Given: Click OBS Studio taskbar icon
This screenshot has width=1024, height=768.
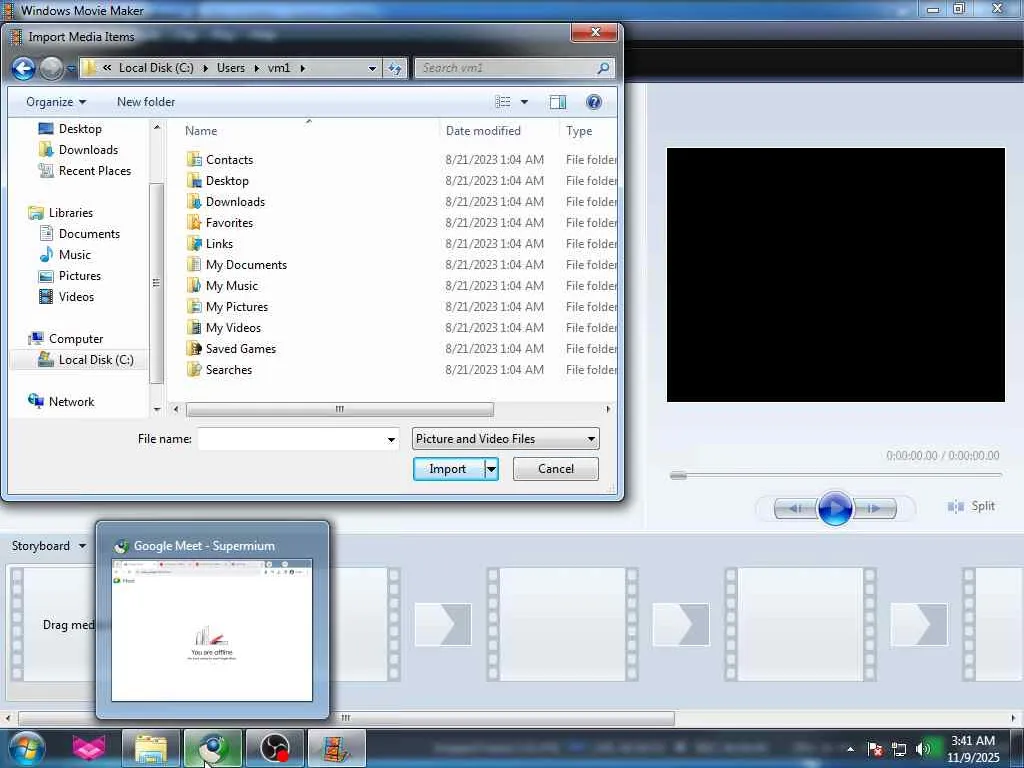Looking at the screenshot, I should point(275,748).
